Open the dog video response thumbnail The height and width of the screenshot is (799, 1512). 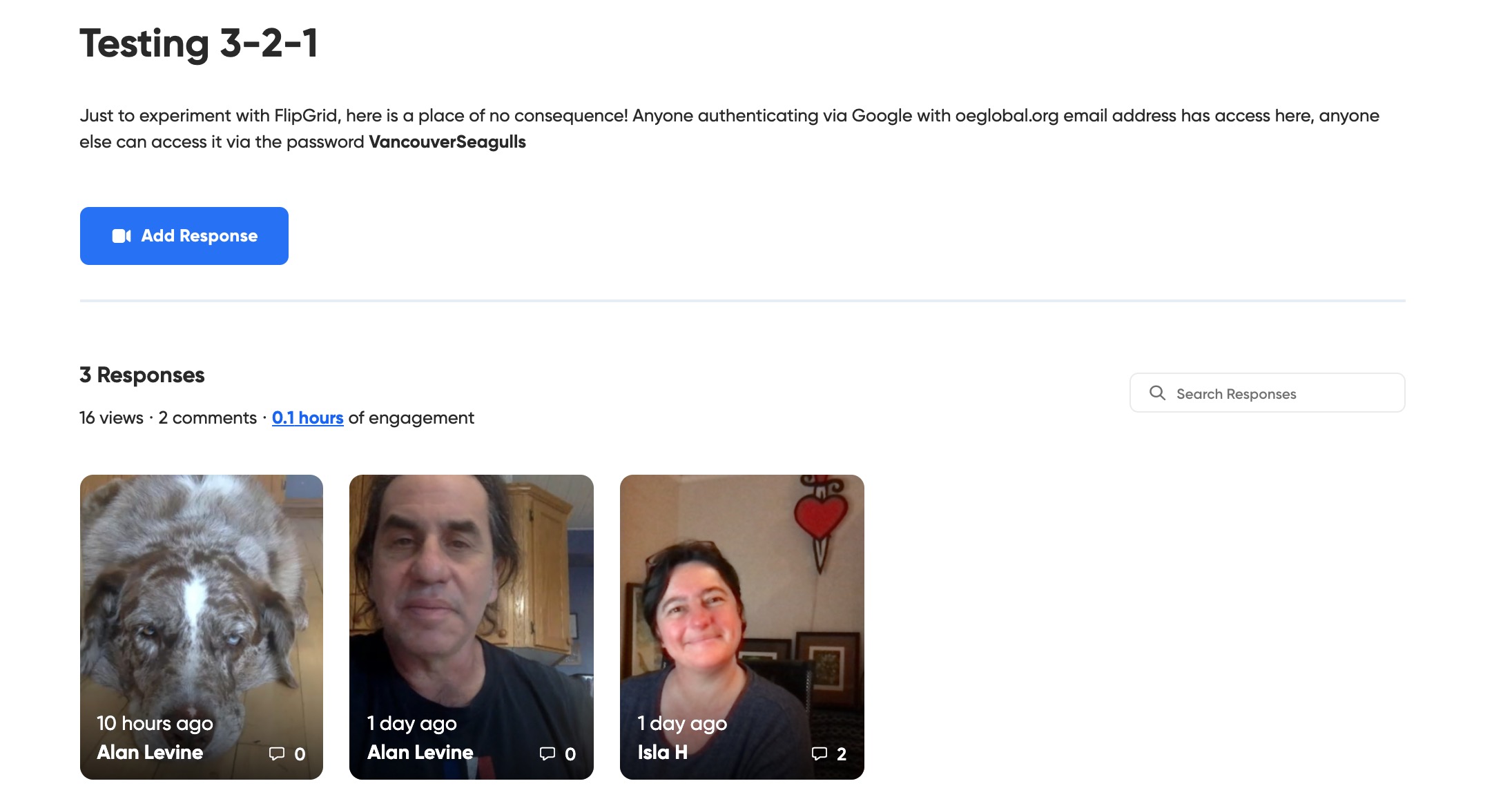click(202, 627)
